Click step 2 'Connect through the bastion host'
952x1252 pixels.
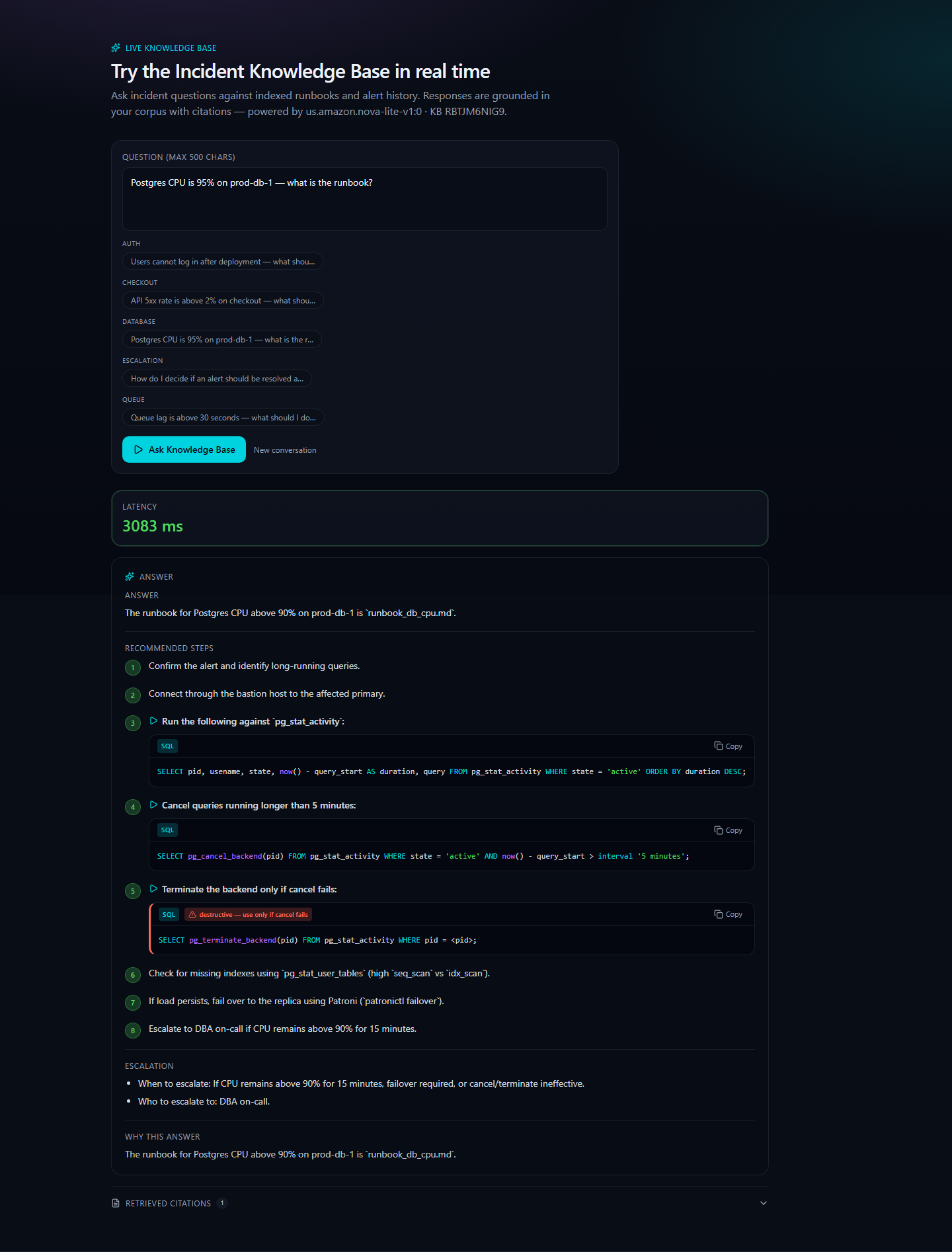(x=267, y=694)
